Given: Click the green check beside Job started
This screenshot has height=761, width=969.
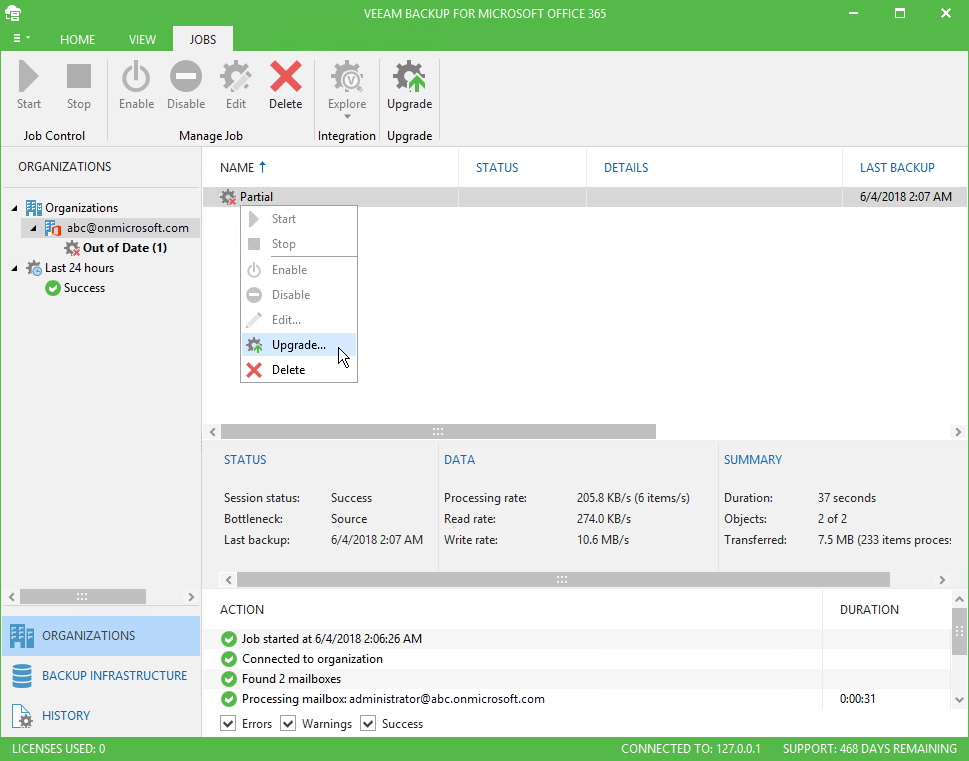Looking at the screenshot, I should [x=229, y=639].
